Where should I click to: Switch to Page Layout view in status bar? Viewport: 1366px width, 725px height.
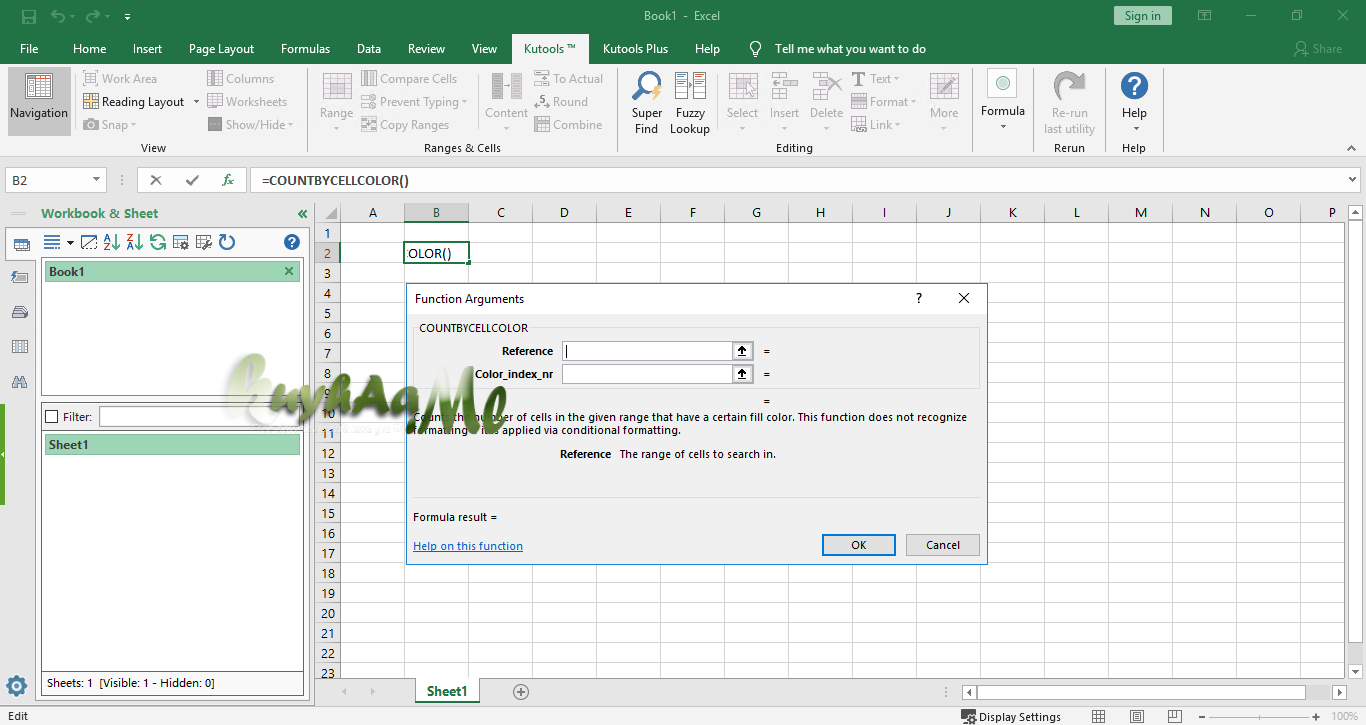point(1135,716)
